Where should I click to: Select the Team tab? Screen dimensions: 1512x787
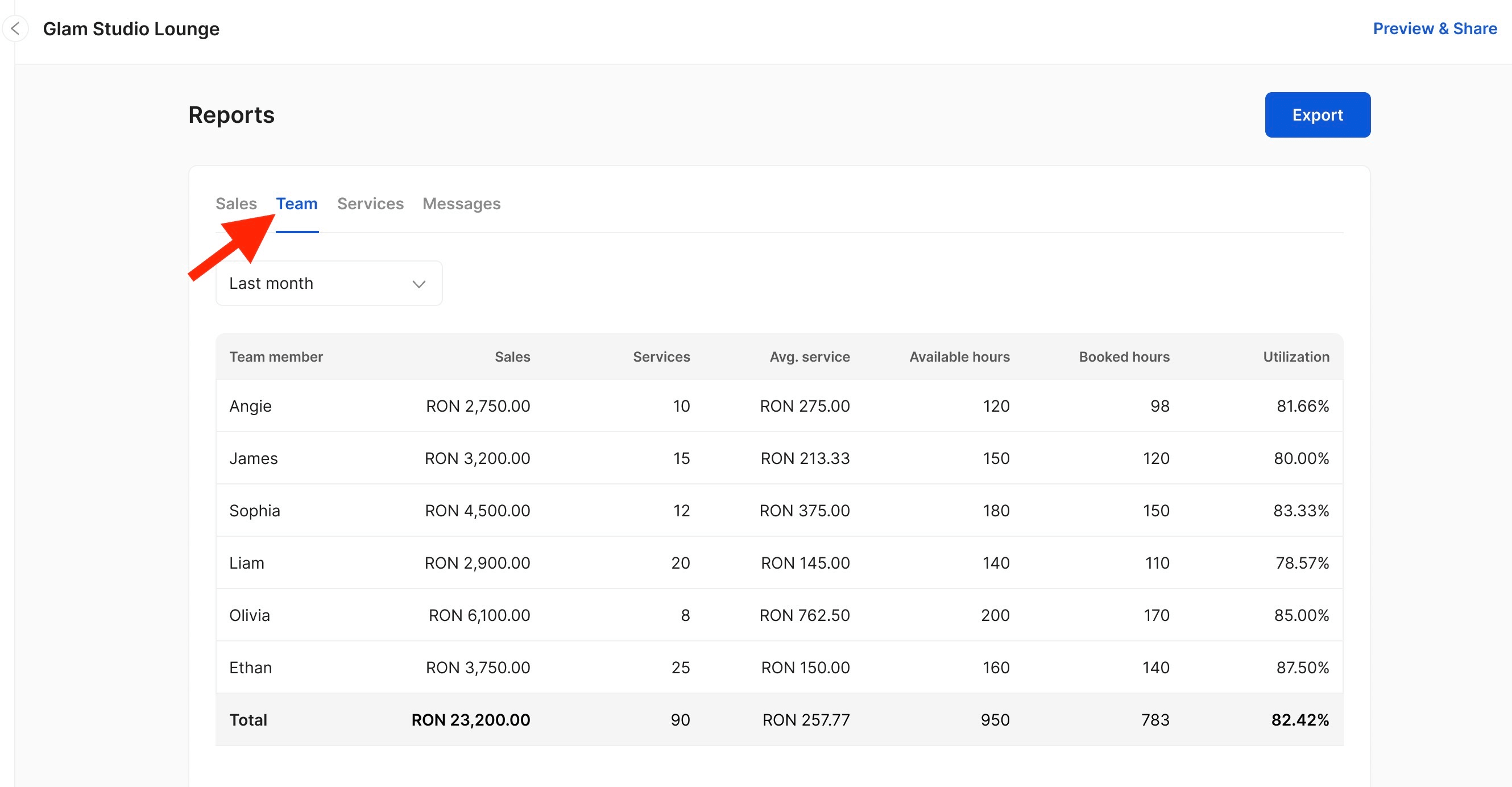click(x=296, y=204)
